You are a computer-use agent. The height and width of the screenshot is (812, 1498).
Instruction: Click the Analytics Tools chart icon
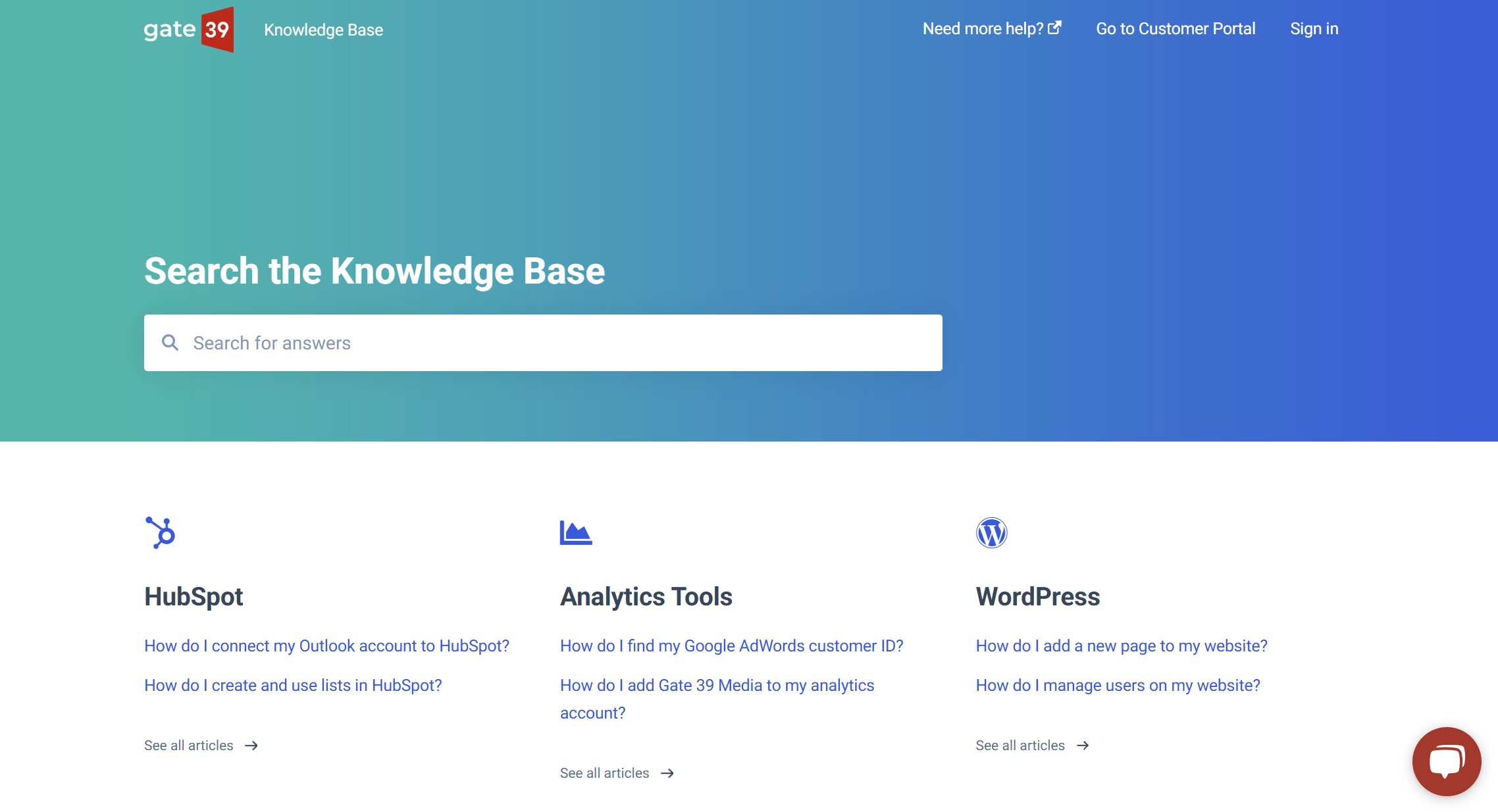(575, 532)
